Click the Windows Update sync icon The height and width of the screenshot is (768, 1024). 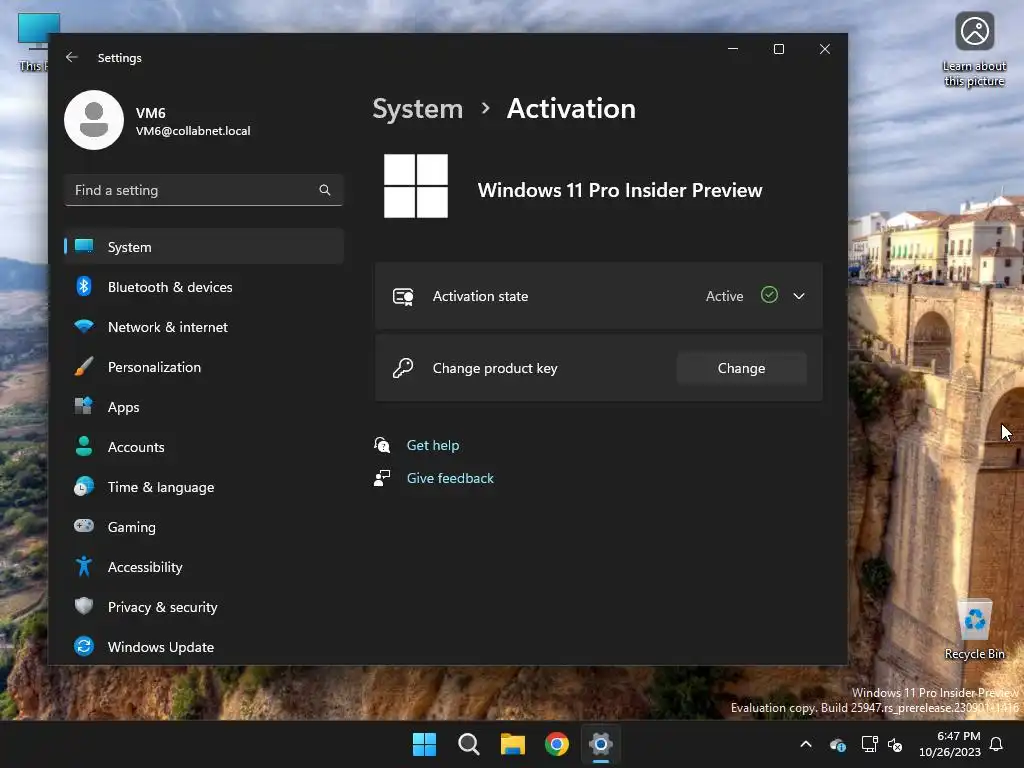(x=84, y=647)
